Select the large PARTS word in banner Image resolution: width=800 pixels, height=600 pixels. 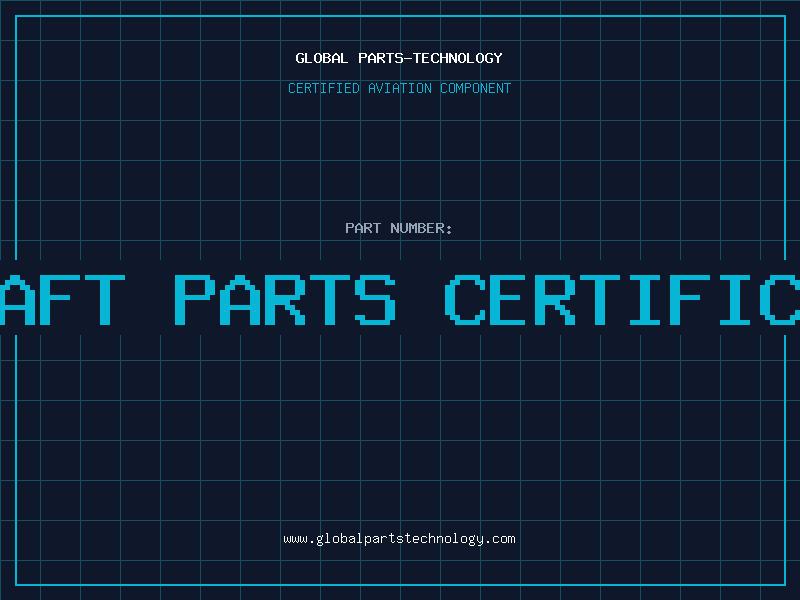point(284,298)
